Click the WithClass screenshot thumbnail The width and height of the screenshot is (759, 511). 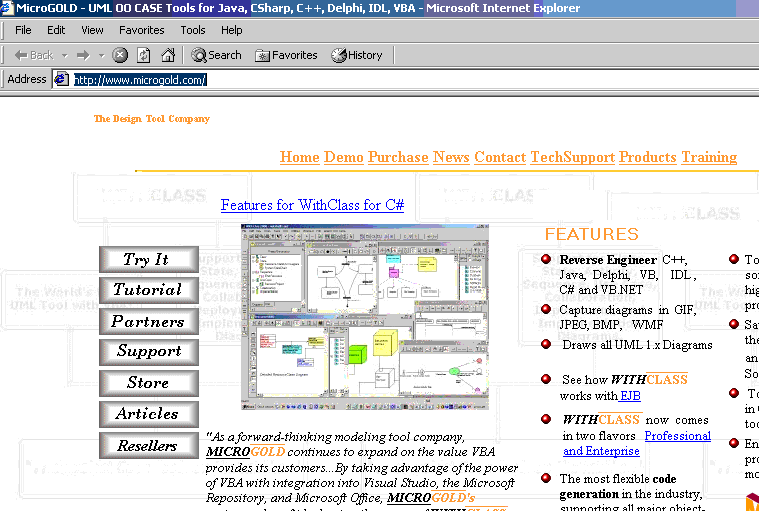(365, 315)
